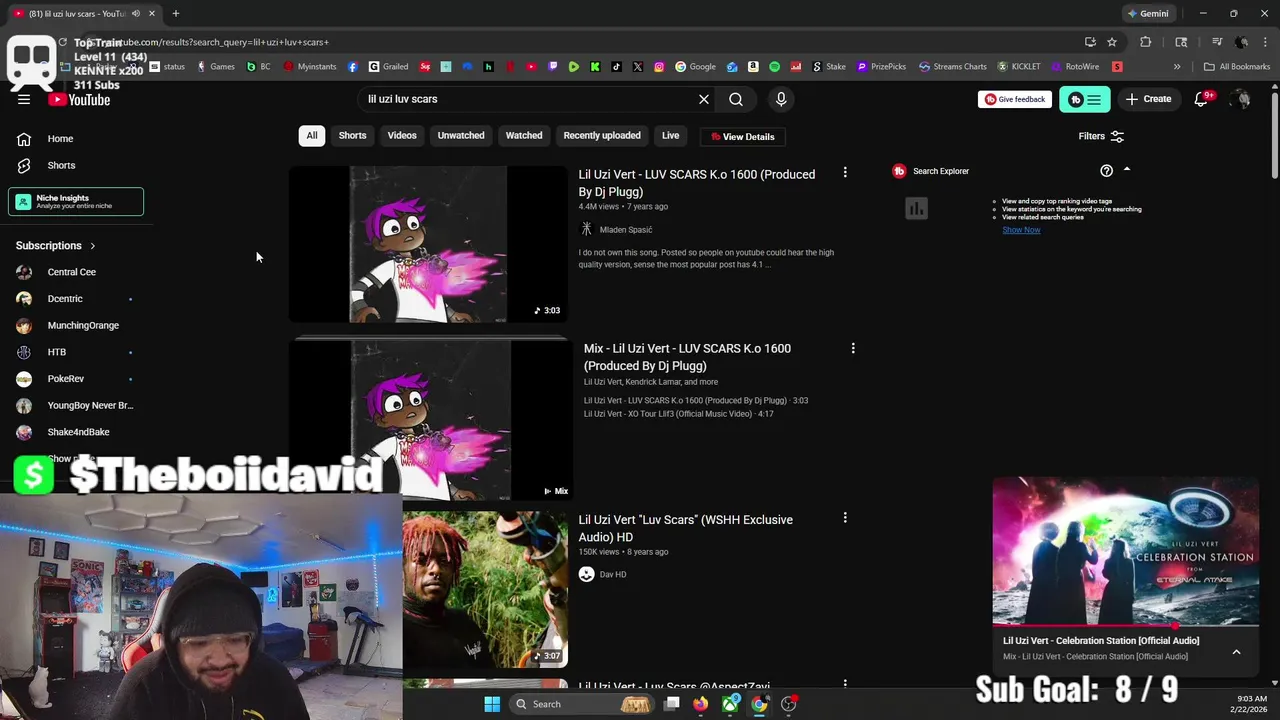Expand the Celebration Station mini player chevron
This screenshot has width=1280, height=720.
[x=1236, y=652]
